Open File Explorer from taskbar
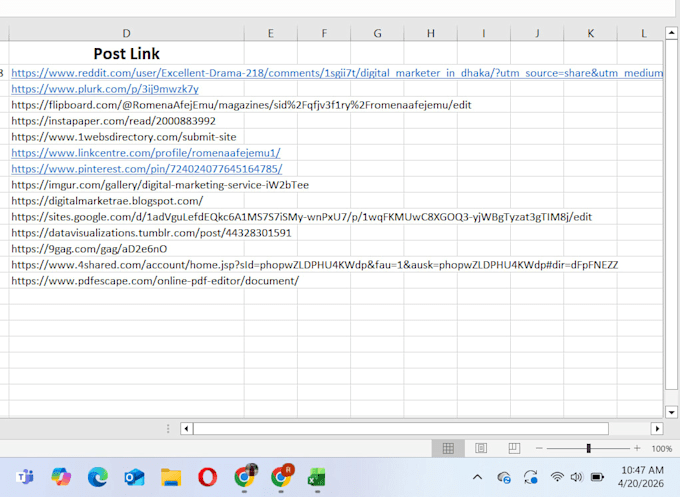 tap(171, 477)
